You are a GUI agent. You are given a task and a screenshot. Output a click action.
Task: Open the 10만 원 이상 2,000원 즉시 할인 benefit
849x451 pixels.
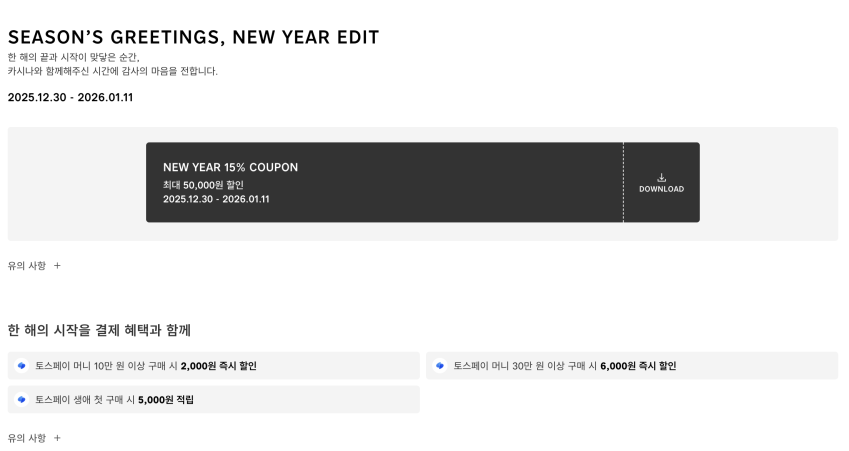point(146,366)
